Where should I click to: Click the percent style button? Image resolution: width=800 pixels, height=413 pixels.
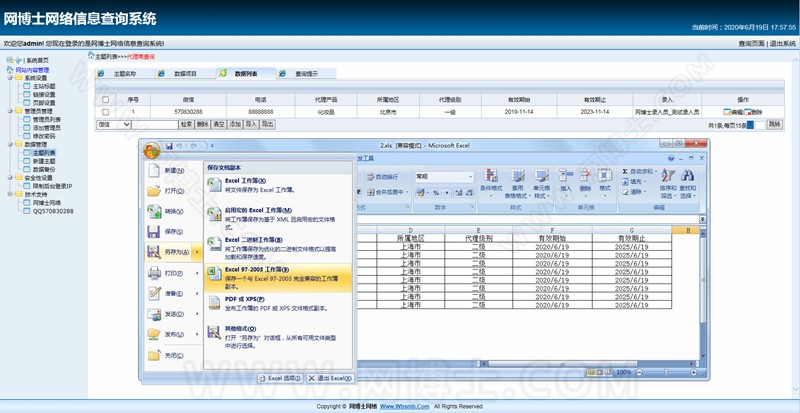(436, 192)
